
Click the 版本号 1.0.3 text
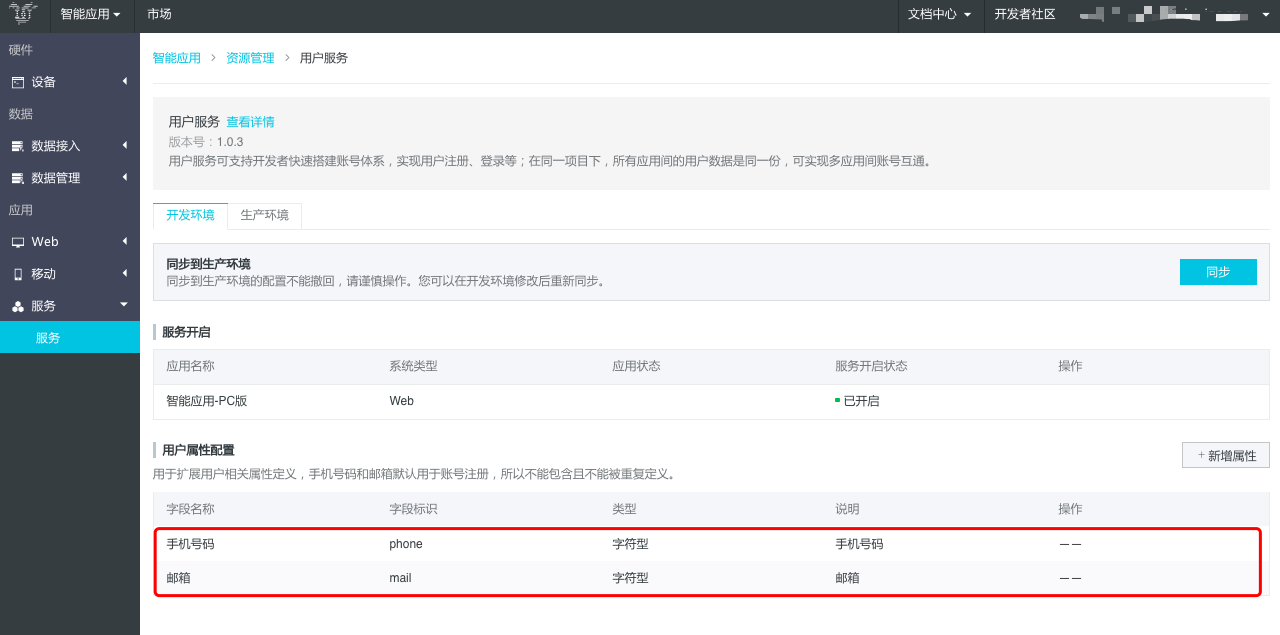point(206,142)
